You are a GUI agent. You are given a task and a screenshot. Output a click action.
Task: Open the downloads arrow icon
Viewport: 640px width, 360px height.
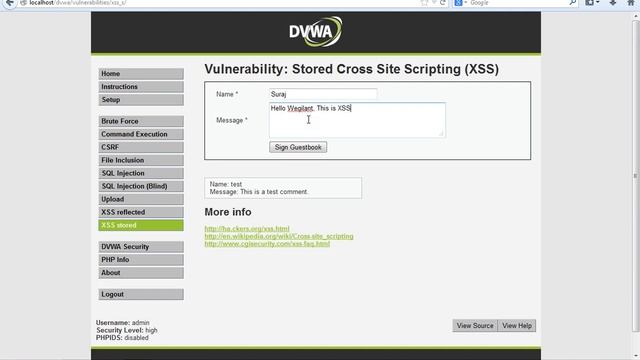point(613,3)
